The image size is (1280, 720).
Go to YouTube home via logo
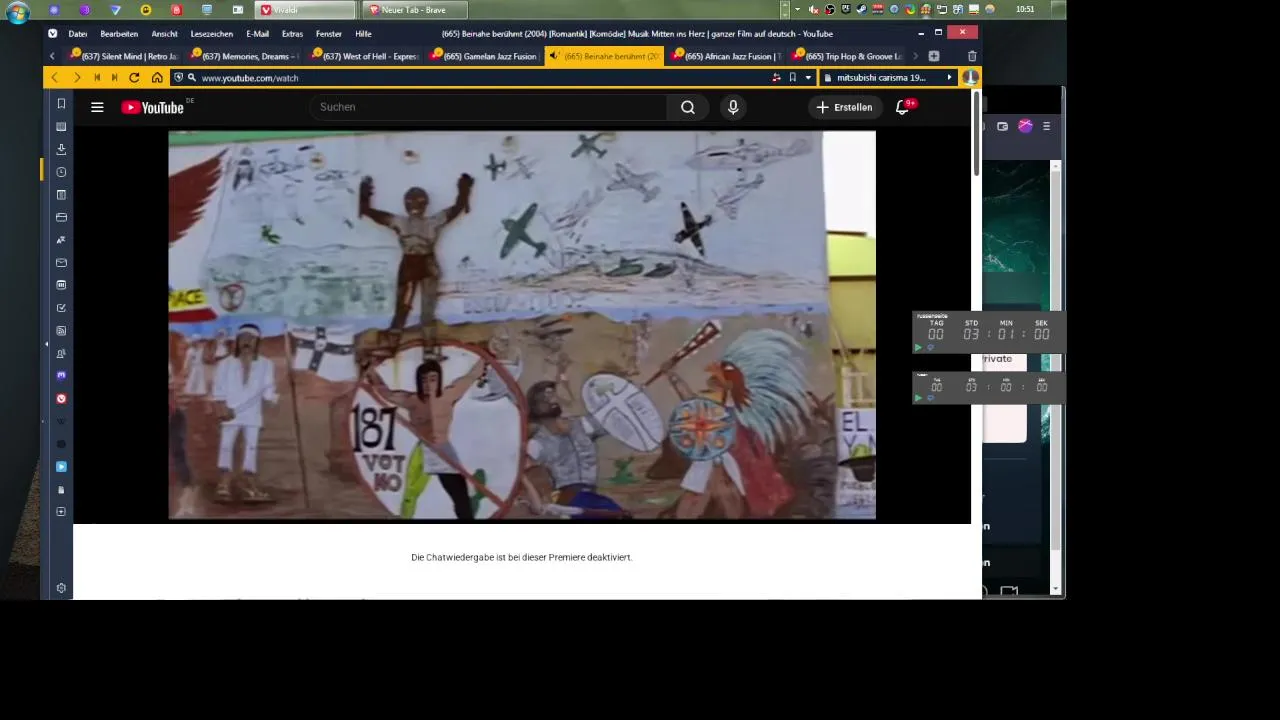[x=153, y=107]
